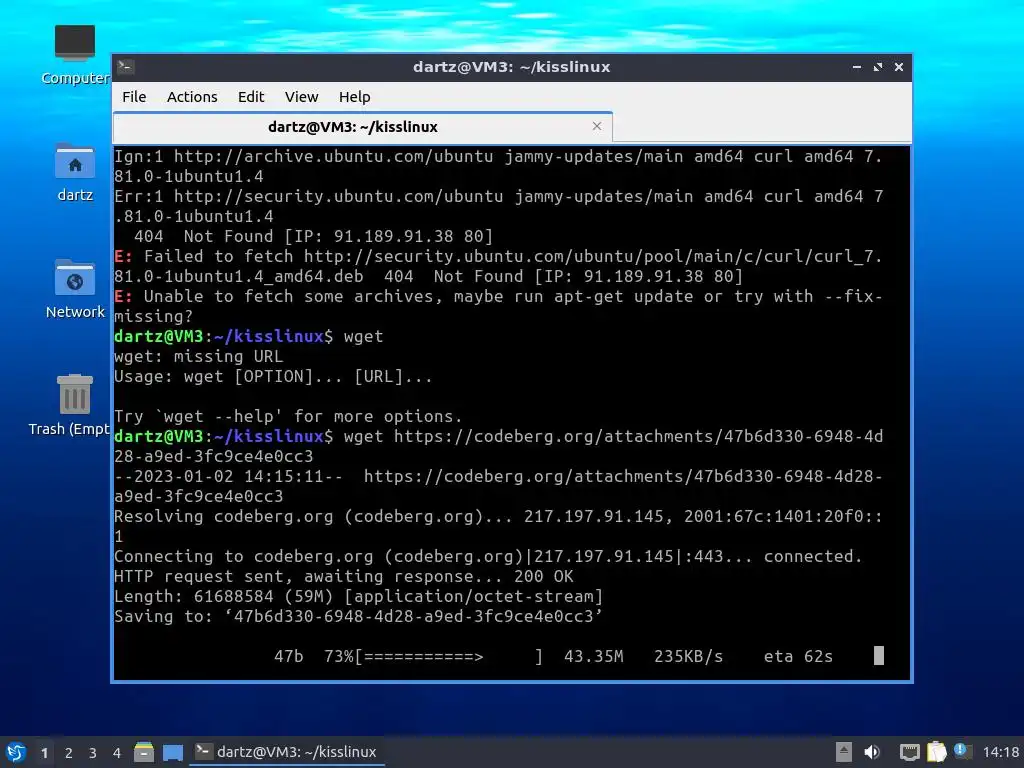Screen dimensions: 1024x768
Task: Open the Edit menu
Action: pyautogui.click(x=251, y=97)
